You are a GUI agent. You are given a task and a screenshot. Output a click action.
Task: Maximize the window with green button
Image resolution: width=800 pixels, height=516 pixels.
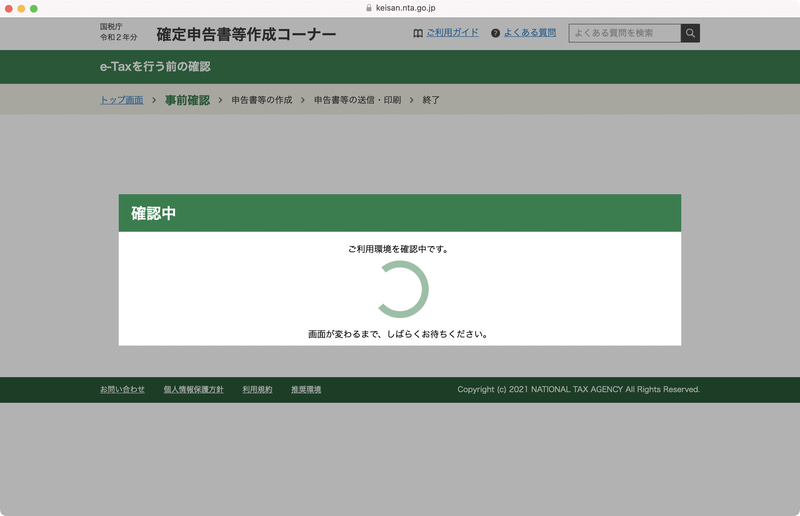pyautogui.click(x=34, y=9)
